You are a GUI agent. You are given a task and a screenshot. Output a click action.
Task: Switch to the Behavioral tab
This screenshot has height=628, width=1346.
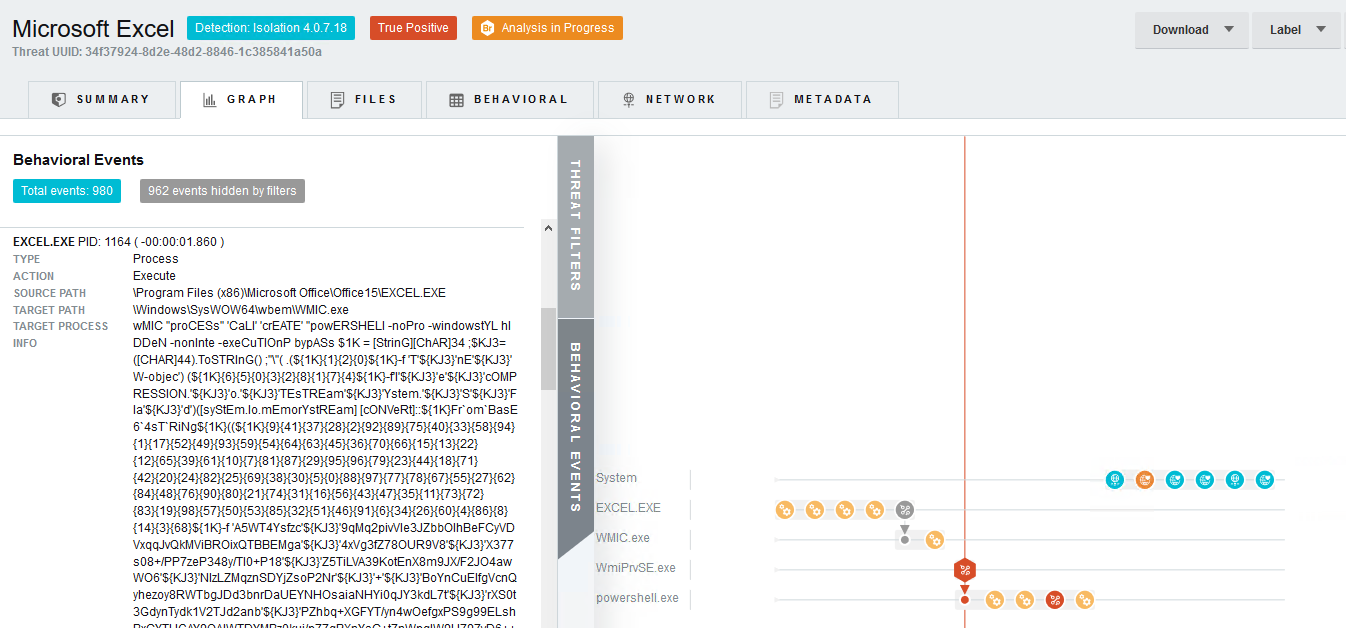point(510,100)
